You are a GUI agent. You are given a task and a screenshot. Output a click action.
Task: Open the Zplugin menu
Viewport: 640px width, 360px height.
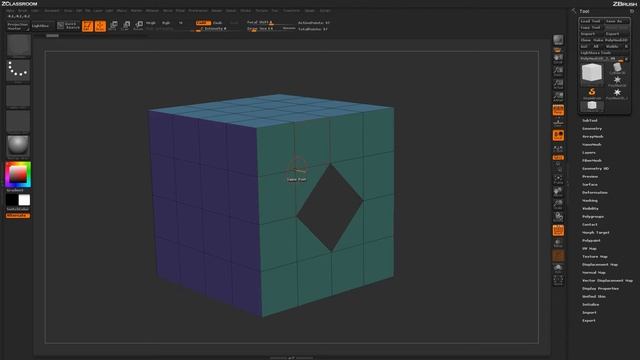[x=310, y=11]
